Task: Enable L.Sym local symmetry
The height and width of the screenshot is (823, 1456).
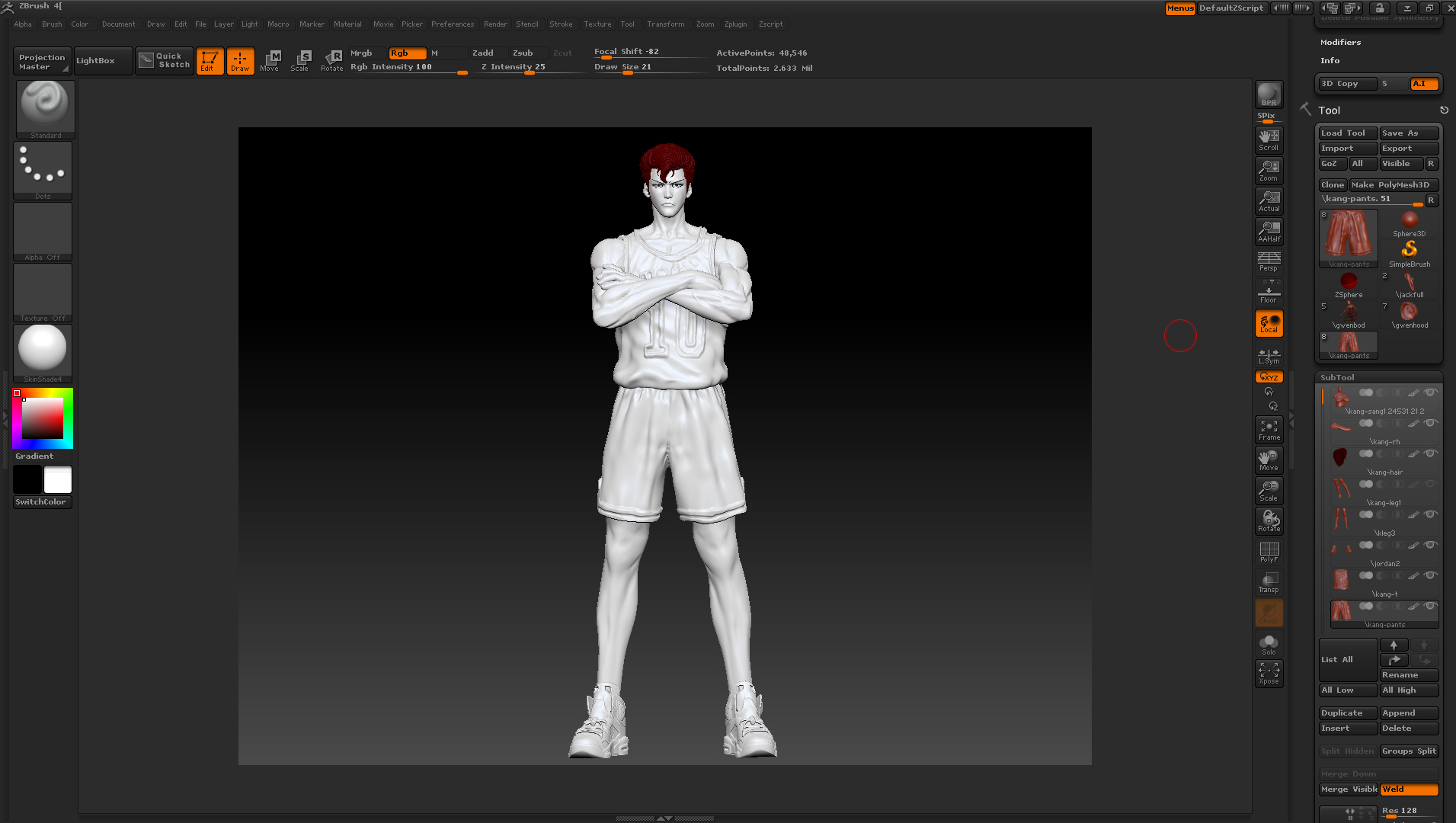Action: [x=1268, y=356]
